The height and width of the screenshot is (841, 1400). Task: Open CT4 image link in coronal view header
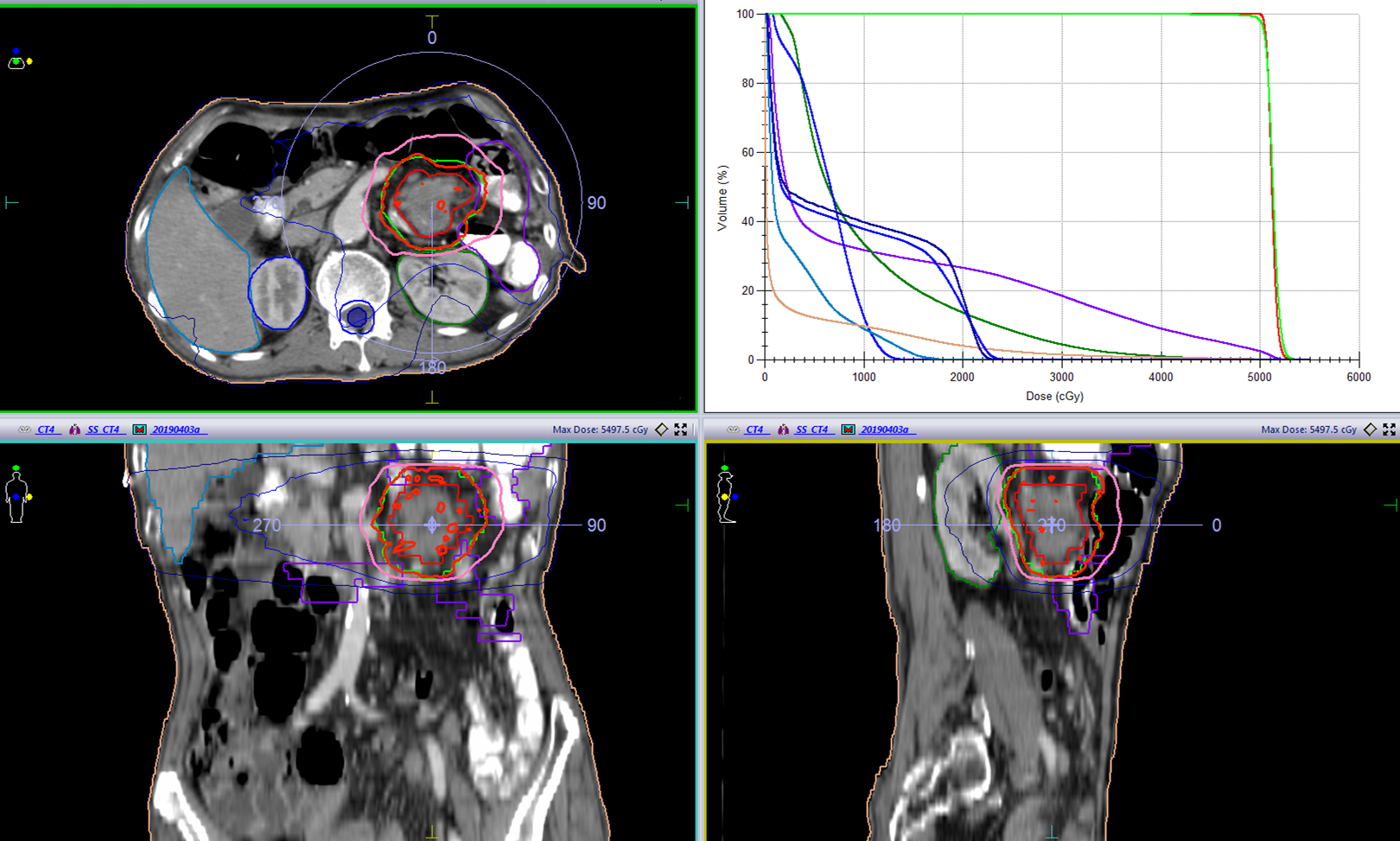(x=46, y=430)
